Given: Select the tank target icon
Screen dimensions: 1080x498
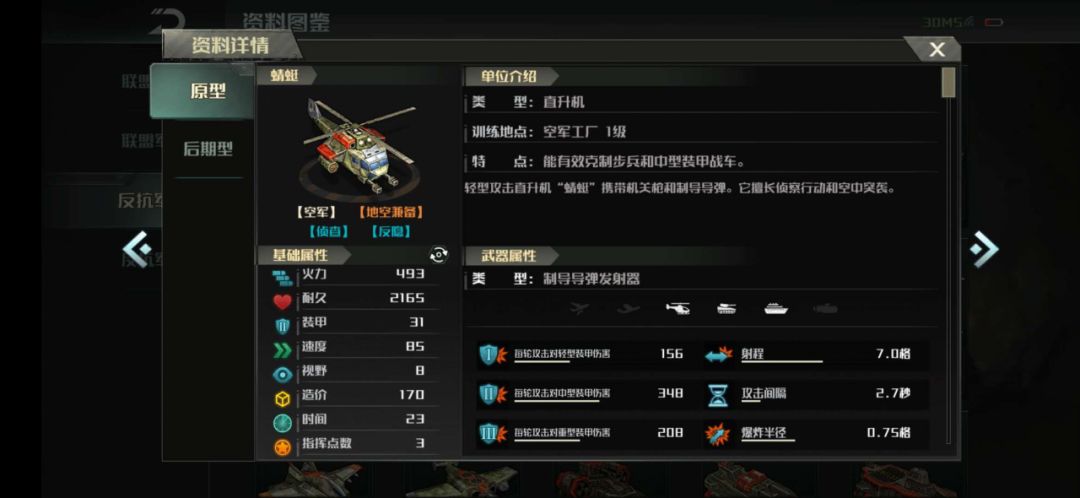Looking at the screenshot, I should [x=726, y=309].
